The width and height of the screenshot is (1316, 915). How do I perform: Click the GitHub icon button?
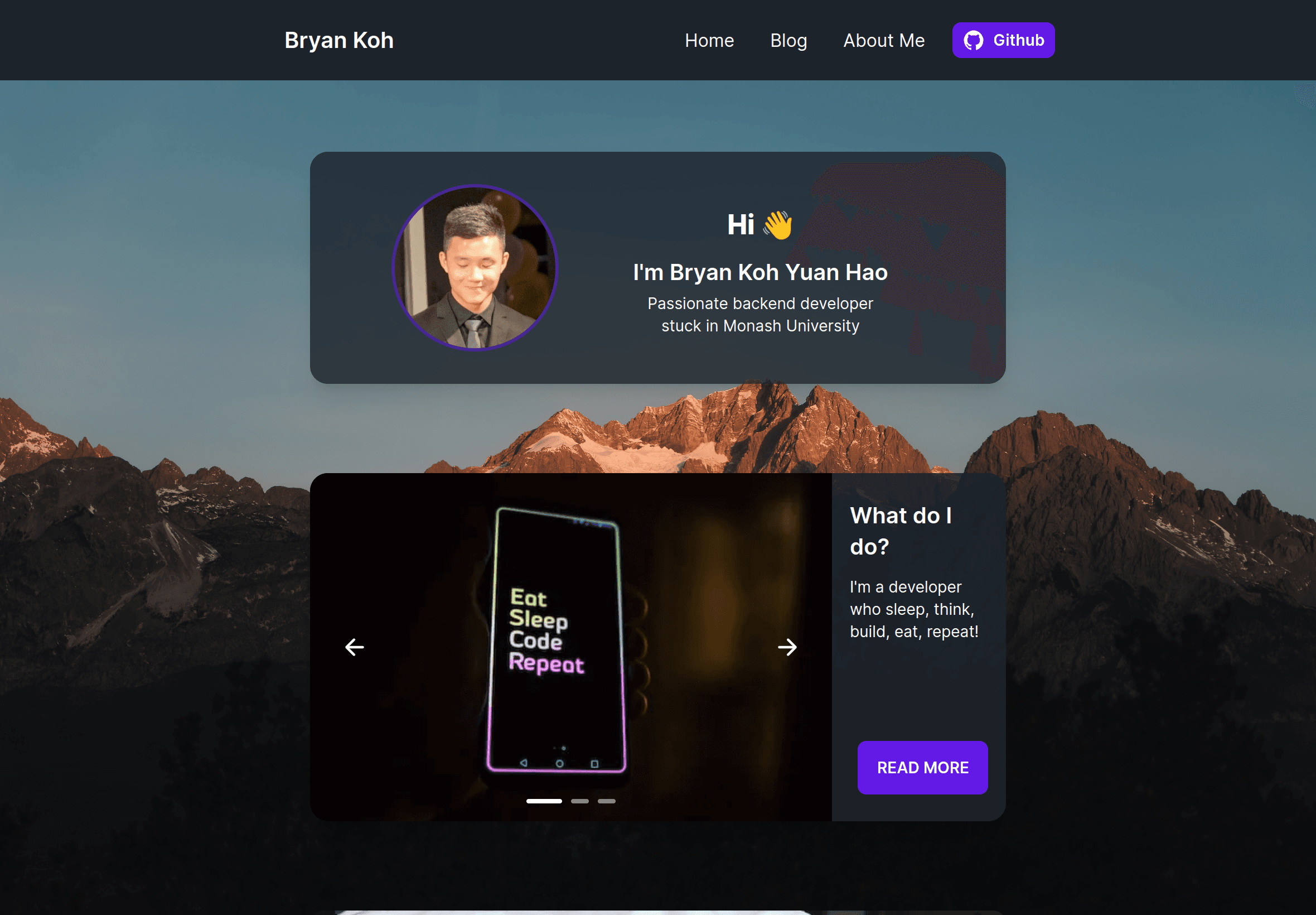point(975,40)
